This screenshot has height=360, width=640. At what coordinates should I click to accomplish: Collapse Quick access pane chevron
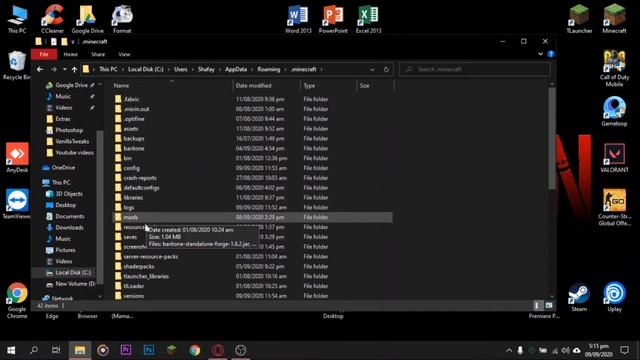(x=100, y=84)
